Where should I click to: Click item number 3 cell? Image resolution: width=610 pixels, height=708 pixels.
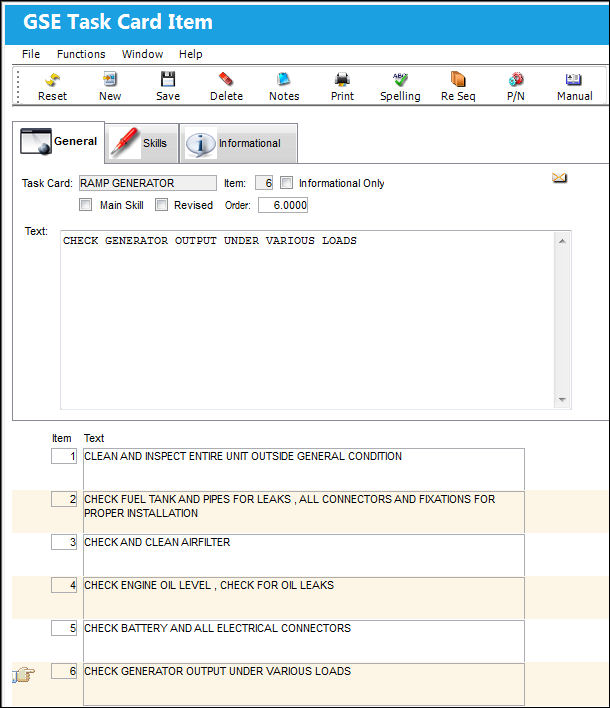(x=64, y=542)
